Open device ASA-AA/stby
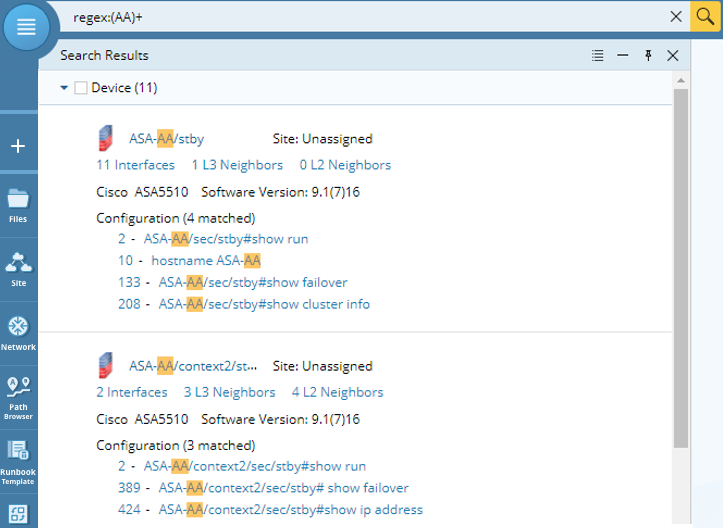 [x=167, y=139]
